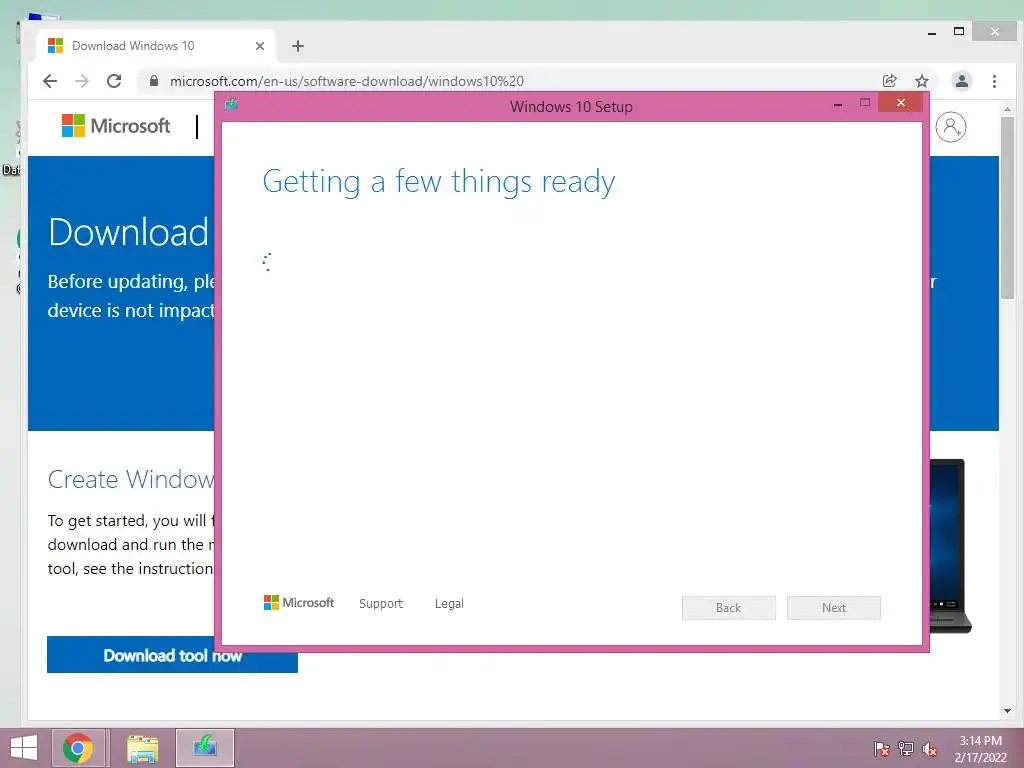Click Chrome icon in taskbar
This screenshot has width=1024, height=768.
(x=78, y=748)
